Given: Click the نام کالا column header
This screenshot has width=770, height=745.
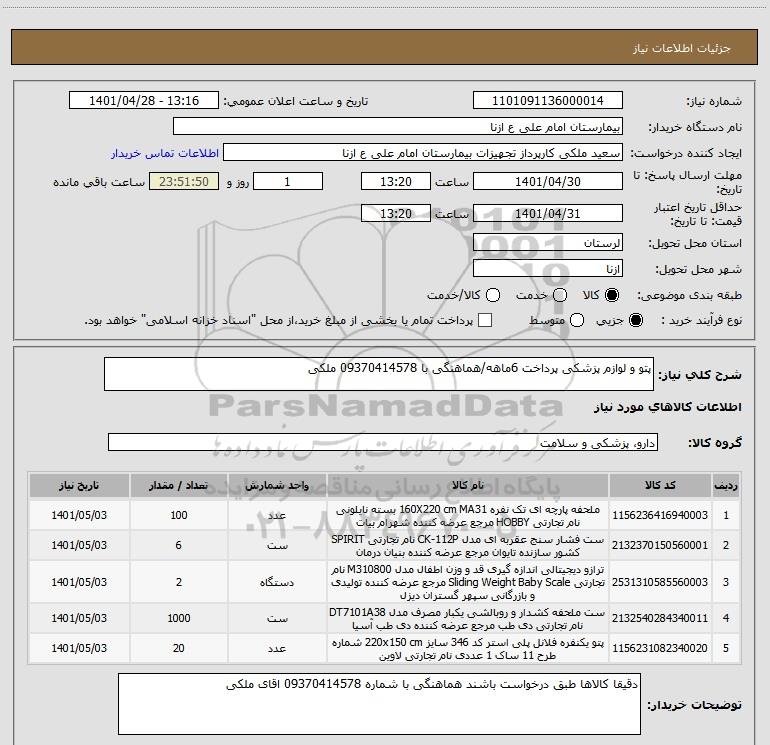Looking at the screenshot, I should point(468,486).
